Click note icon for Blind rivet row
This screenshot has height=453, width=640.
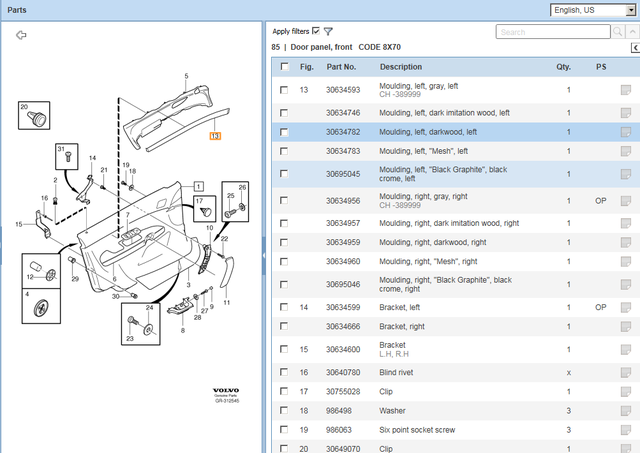pos(625,371)
